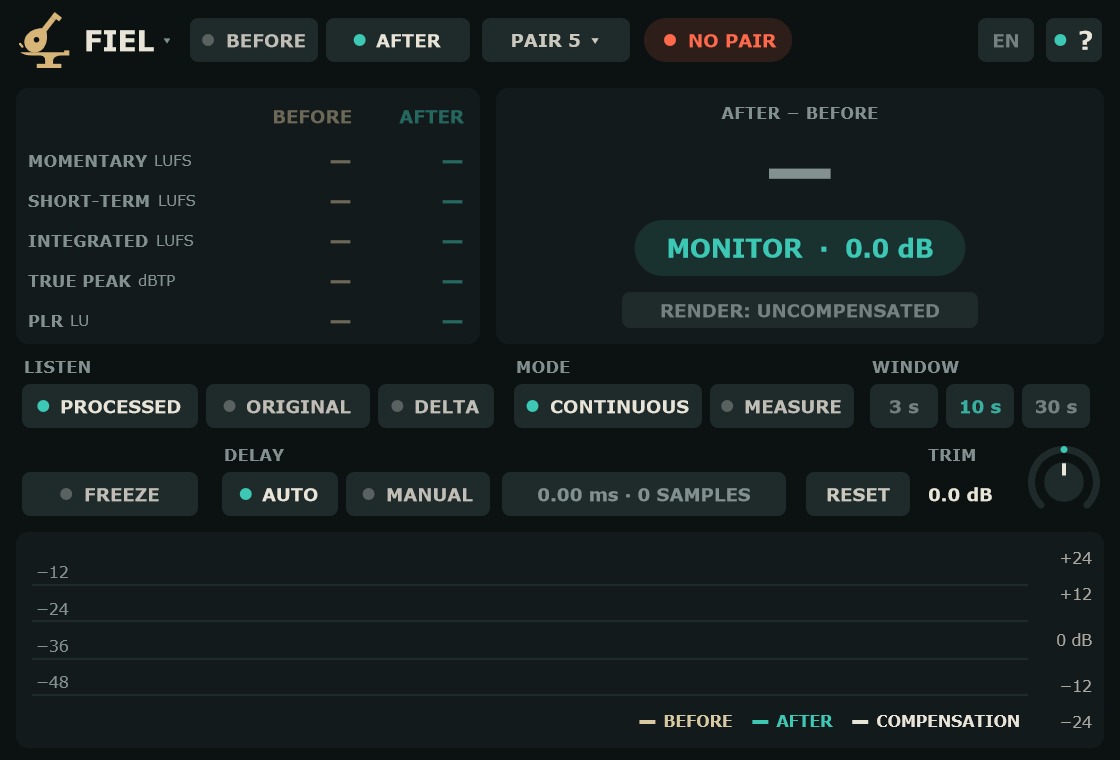Set window to 3 s

904,406
